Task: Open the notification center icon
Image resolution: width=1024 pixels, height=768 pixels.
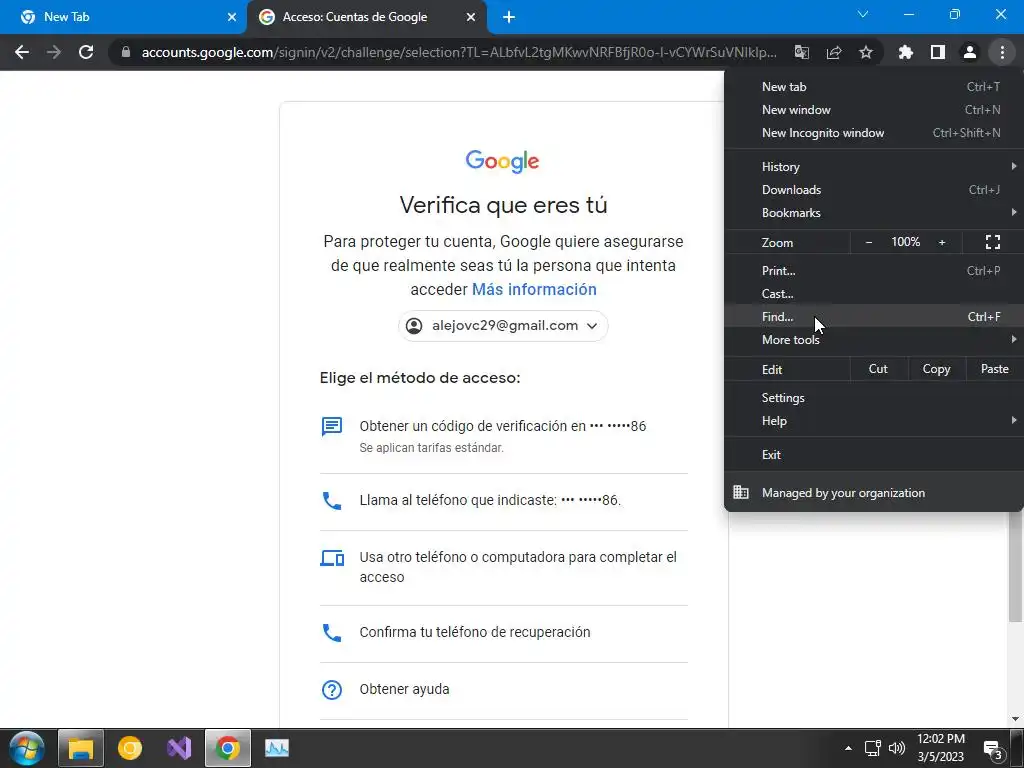Action: click(993, 749)
